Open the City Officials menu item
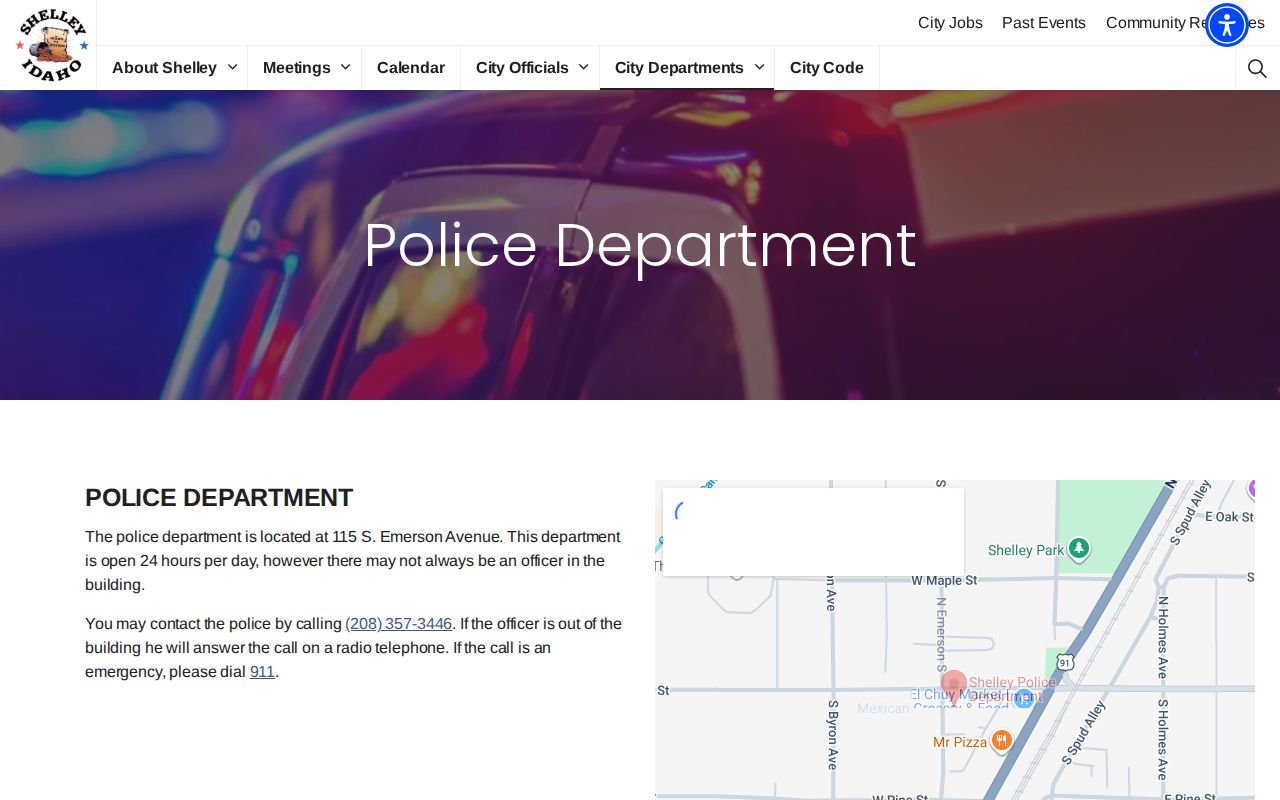The image size is (1280, 800). tap(522, 67)
